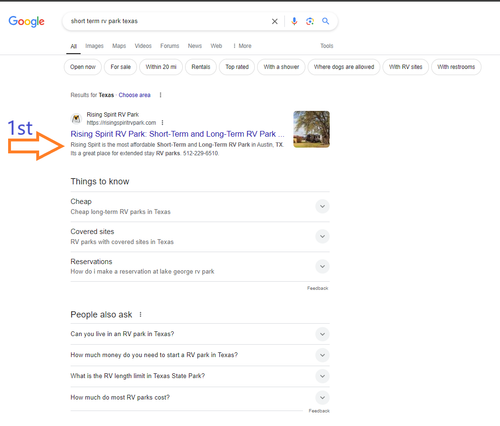Image resolution: width=500 pixels, height=426 pixels.
Task: Apply the Within 20 mi filter chip
Action: pos(161,67)
